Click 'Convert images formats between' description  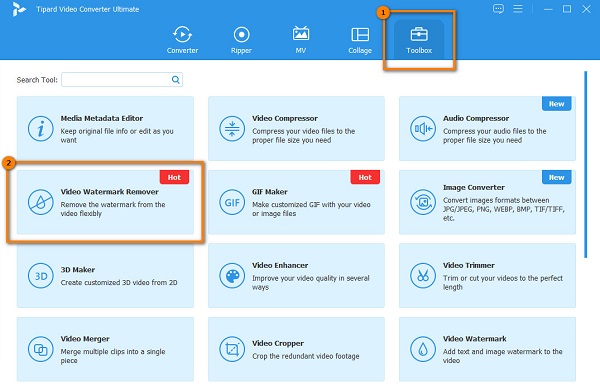(x=504, y=209)
